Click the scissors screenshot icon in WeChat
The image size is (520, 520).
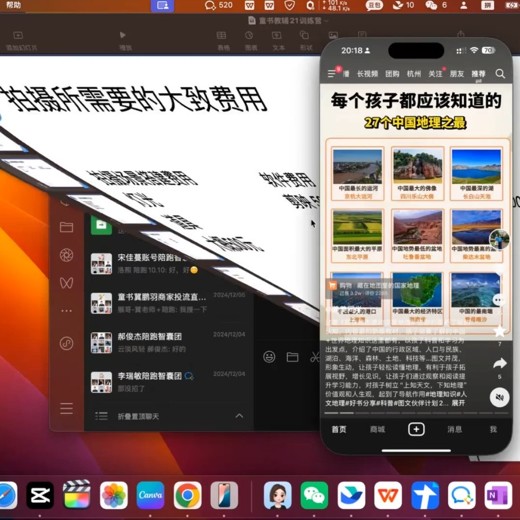pos(315,357)
